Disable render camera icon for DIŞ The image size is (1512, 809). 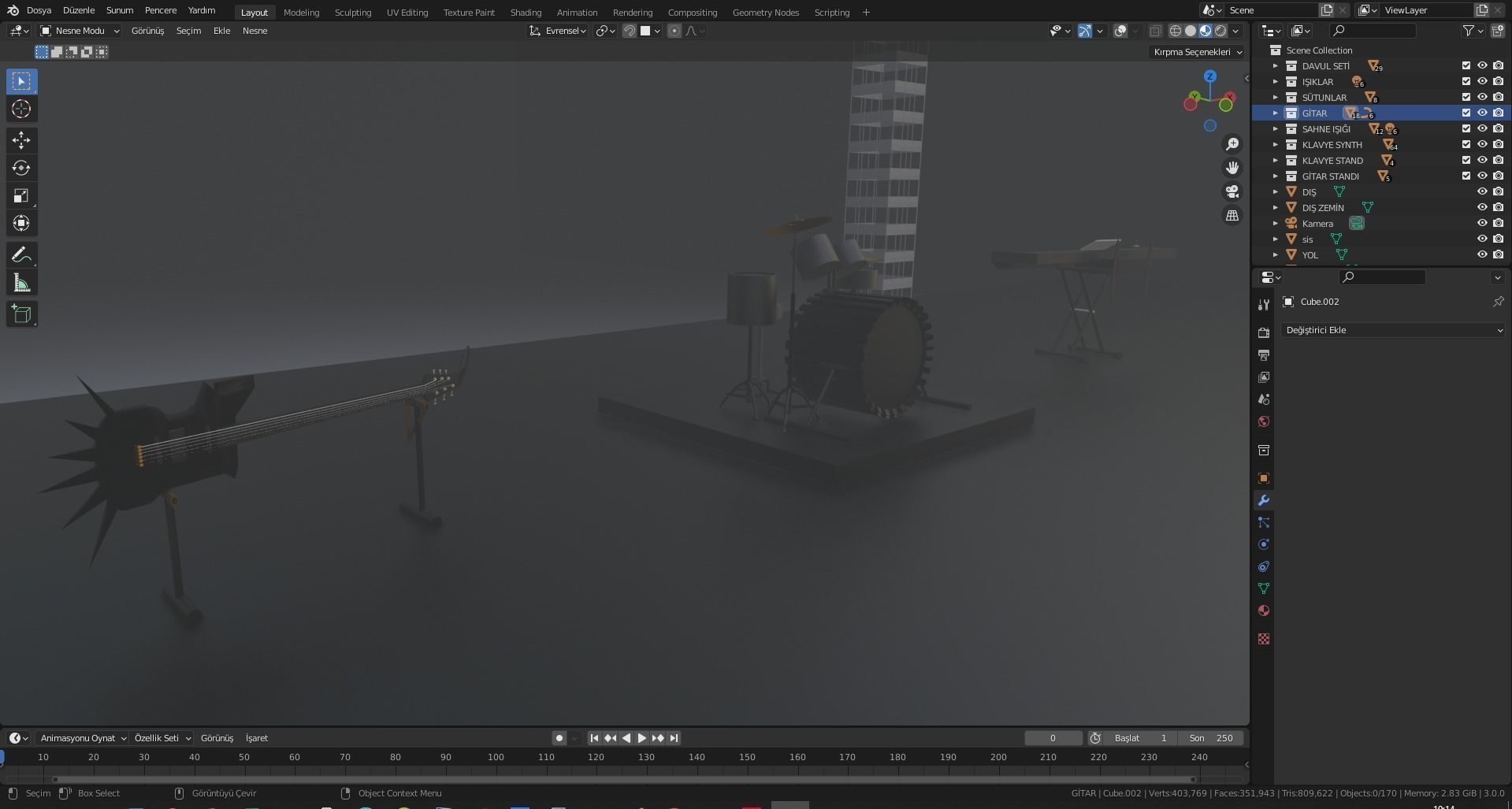1498,192
